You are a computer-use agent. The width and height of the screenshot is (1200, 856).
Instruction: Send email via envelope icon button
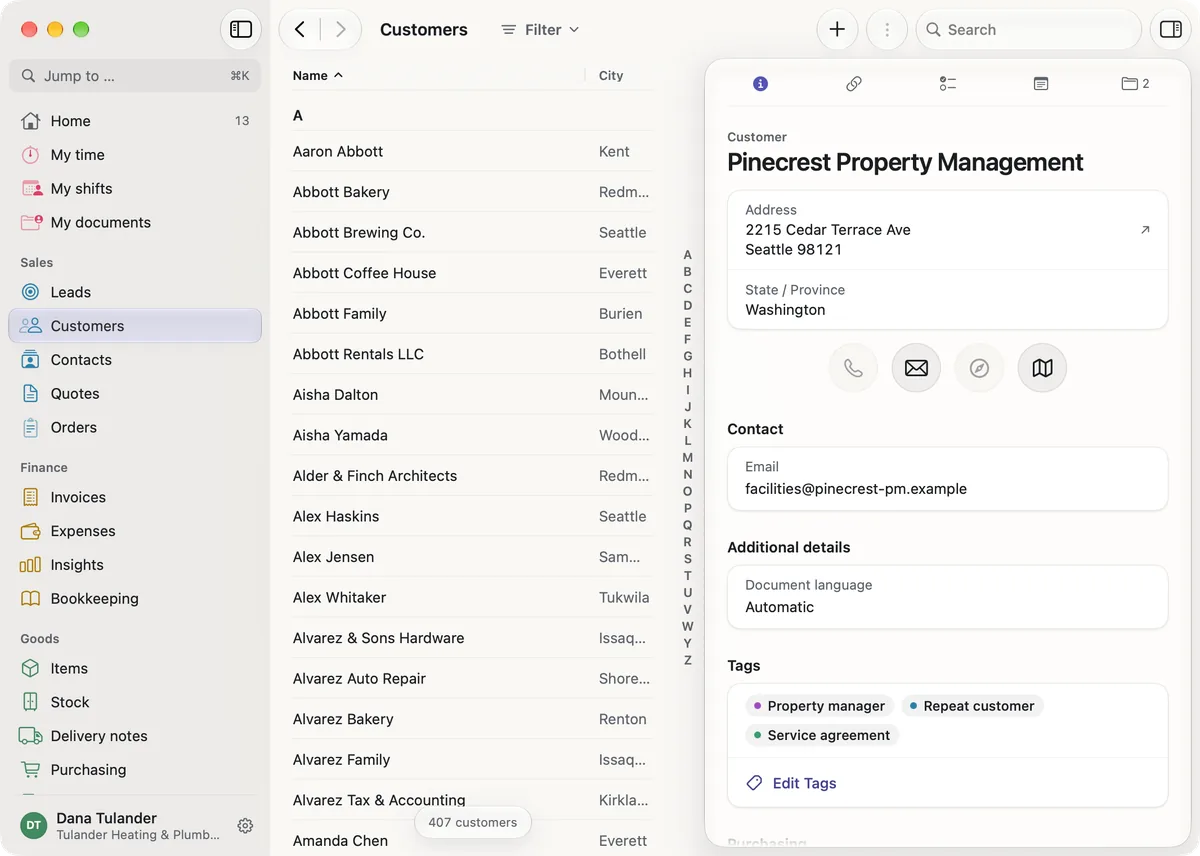[x=916, y=368]
